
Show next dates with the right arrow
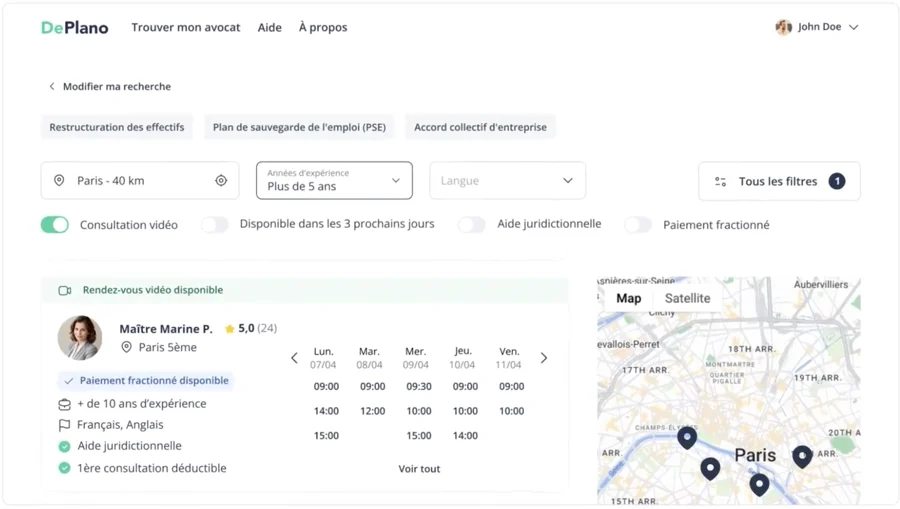tap(544, 358)
